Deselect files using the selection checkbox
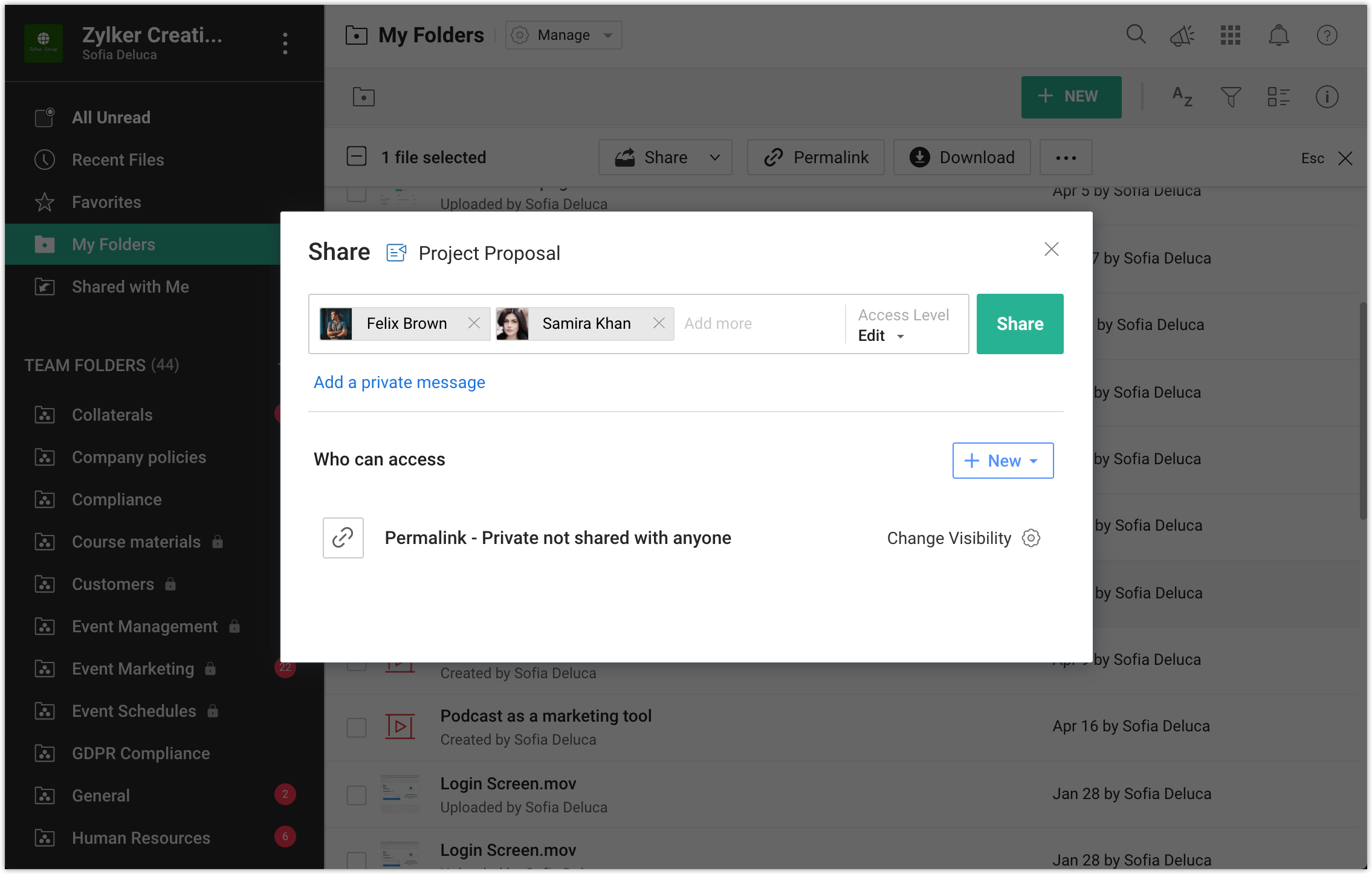The height and width of the screenshot is (874, 1372). (x=357, y=157)
